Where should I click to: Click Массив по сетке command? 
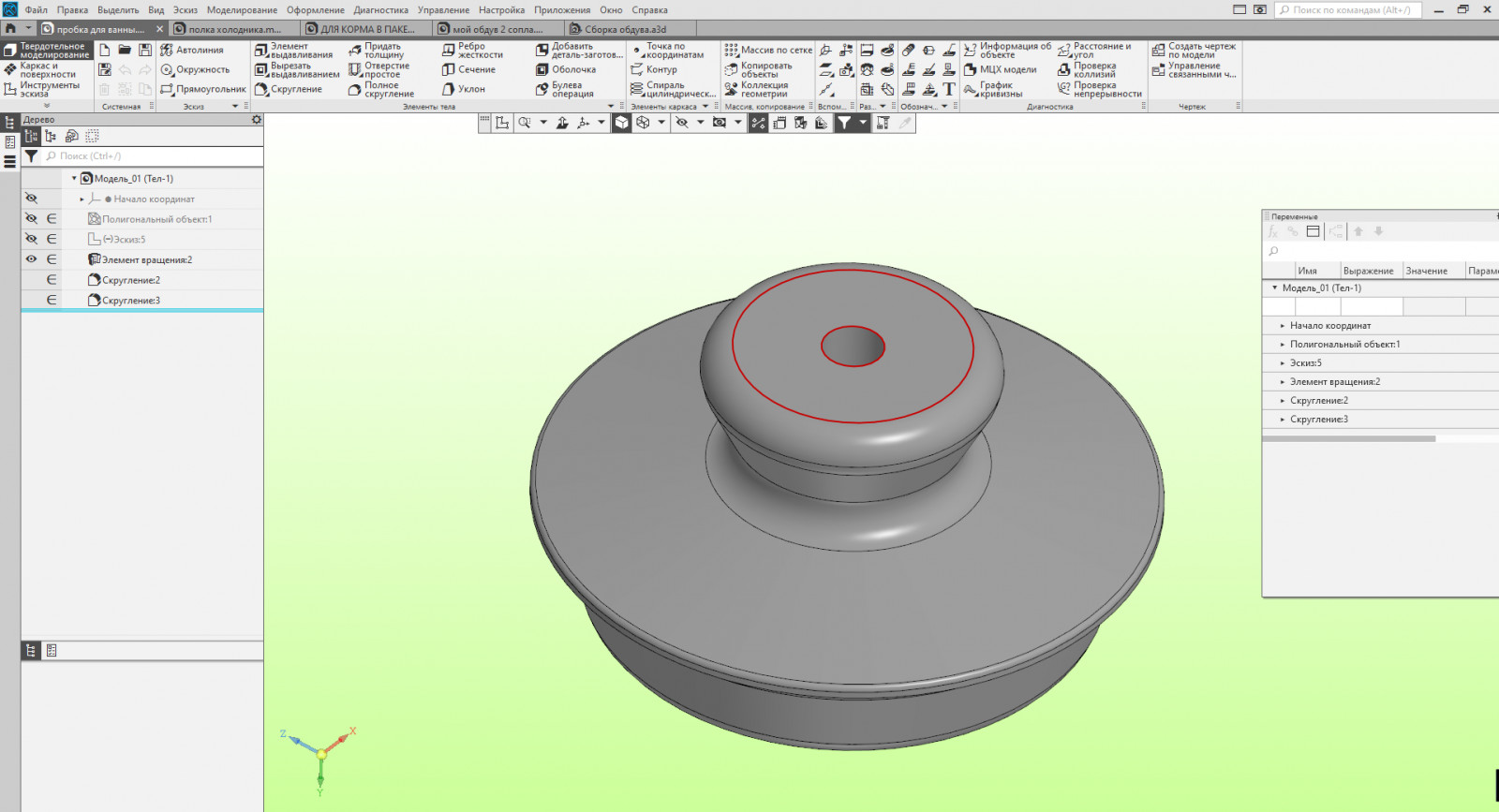coord(768,50)
